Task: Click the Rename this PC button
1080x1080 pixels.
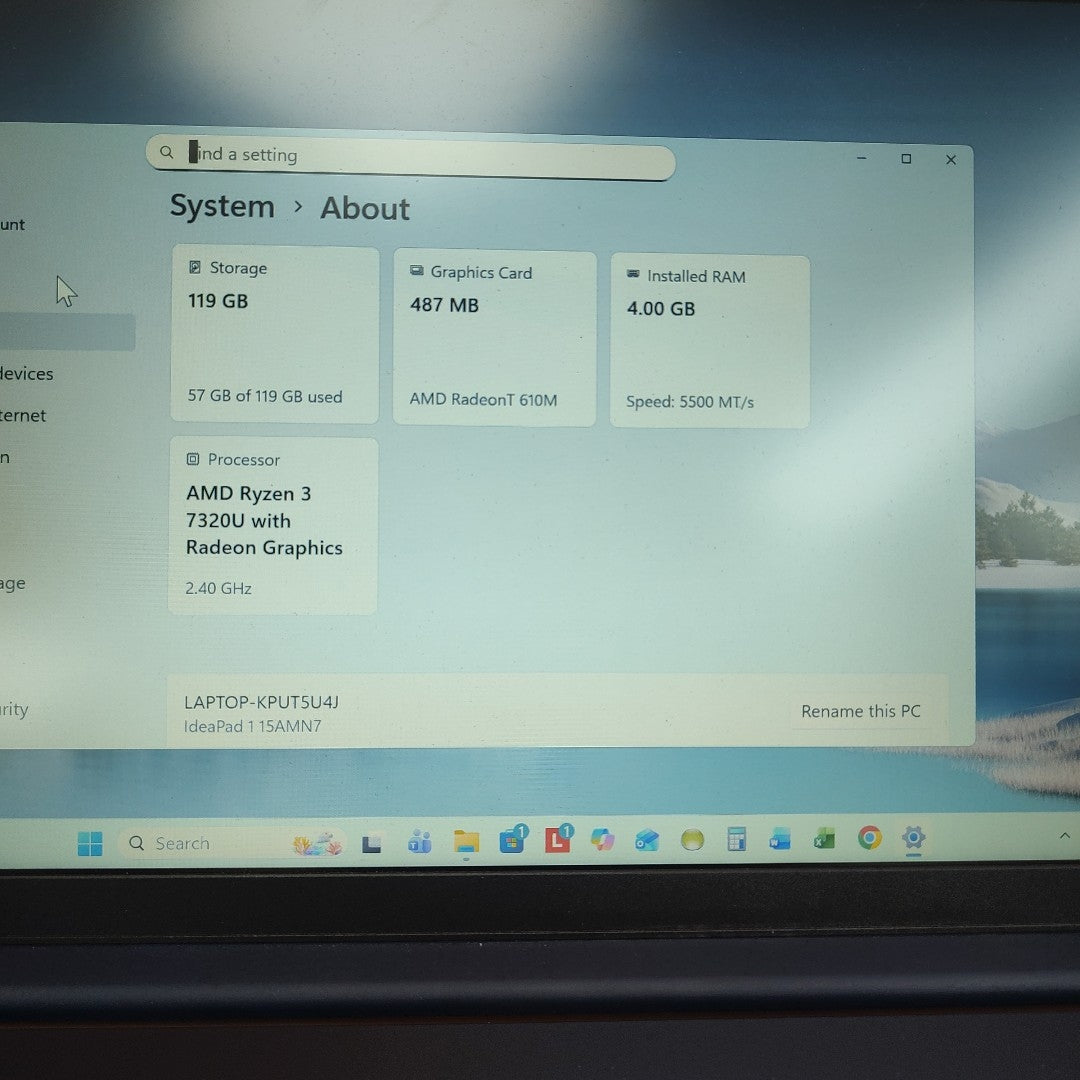Action: coord(861,711)
